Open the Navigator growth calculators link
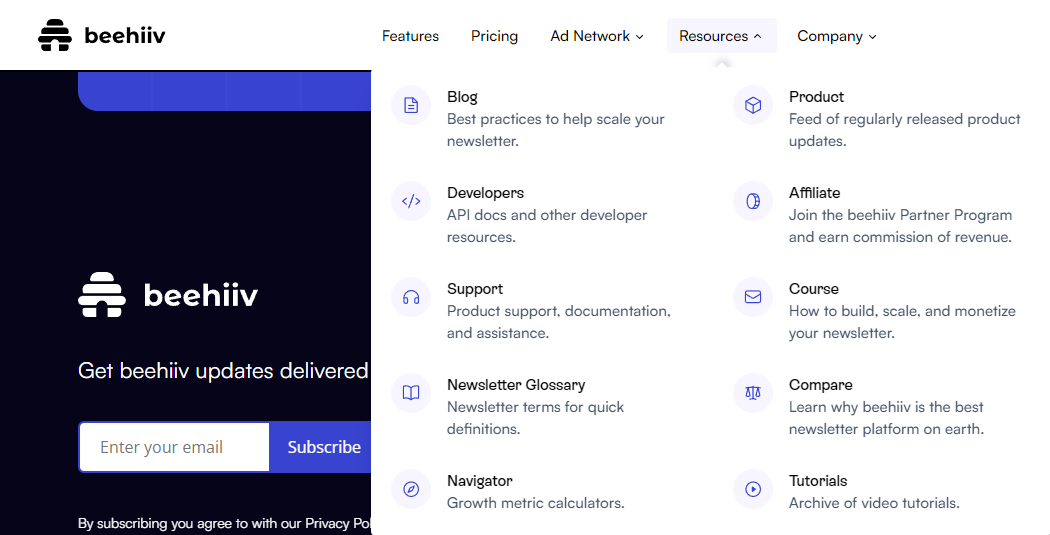The image size is (1050, 535). click(479, 481)
